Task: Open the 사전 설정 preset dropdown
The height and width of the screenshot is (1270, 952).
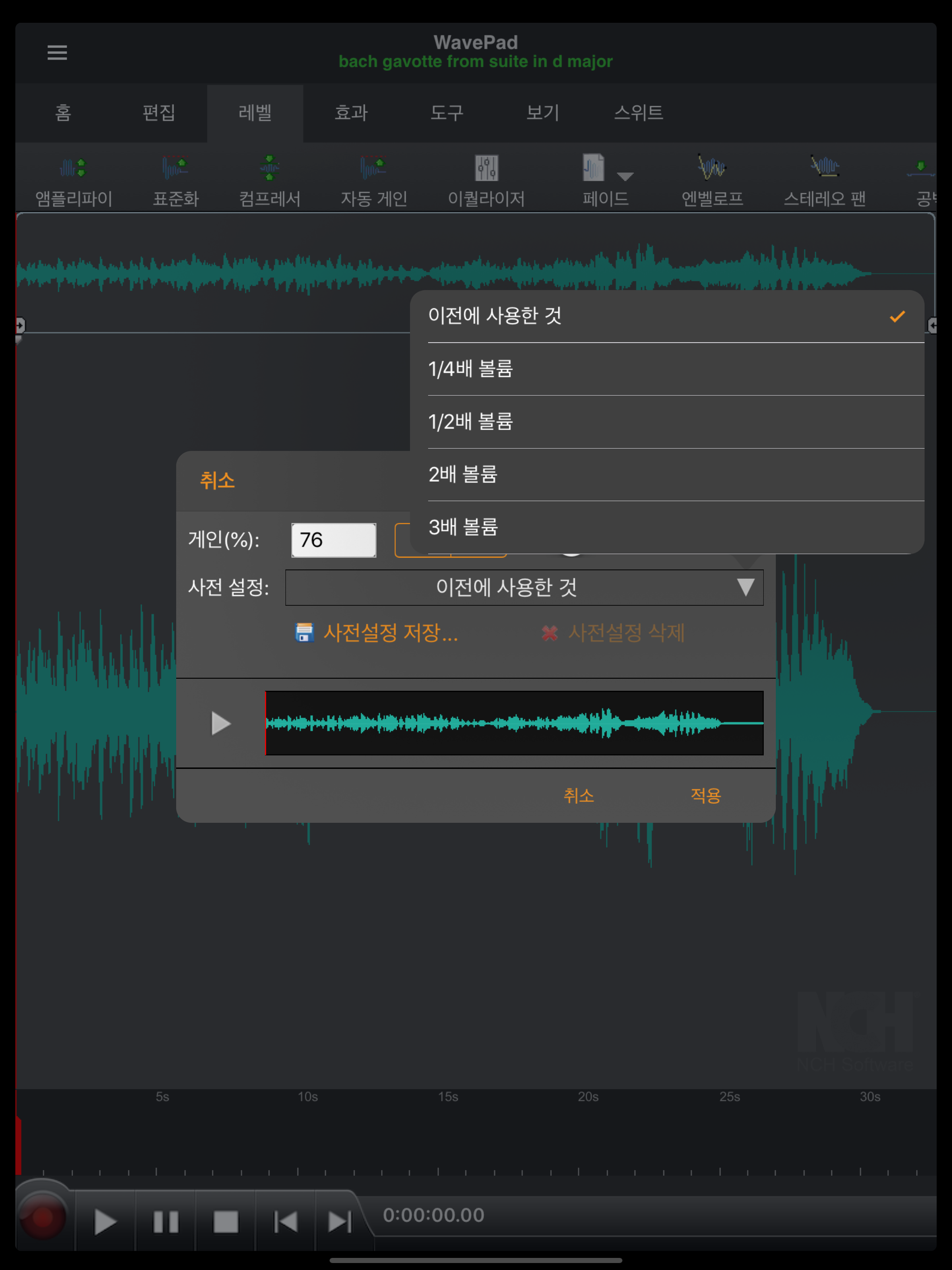Action: coord(524,587)
